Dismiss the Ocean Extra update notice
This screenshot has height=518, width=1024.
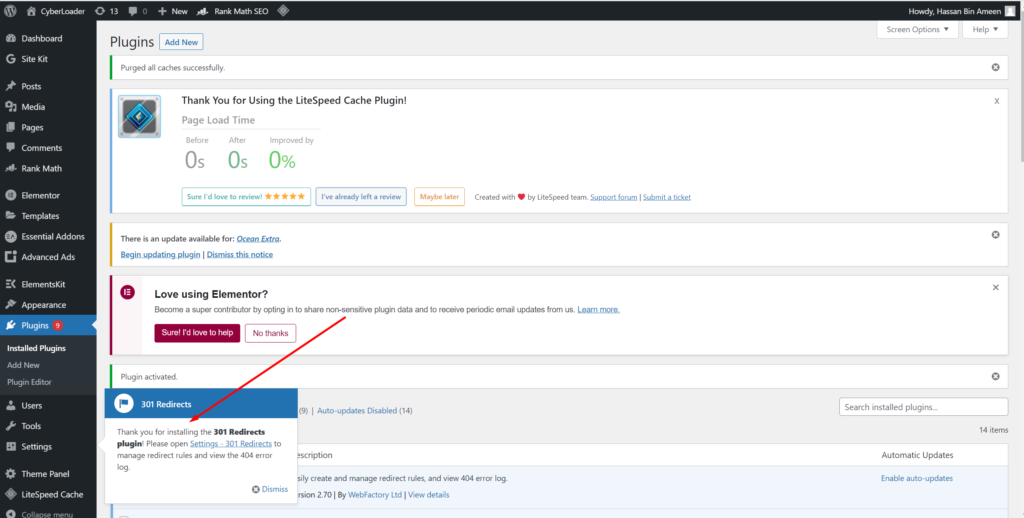[995, 235]
